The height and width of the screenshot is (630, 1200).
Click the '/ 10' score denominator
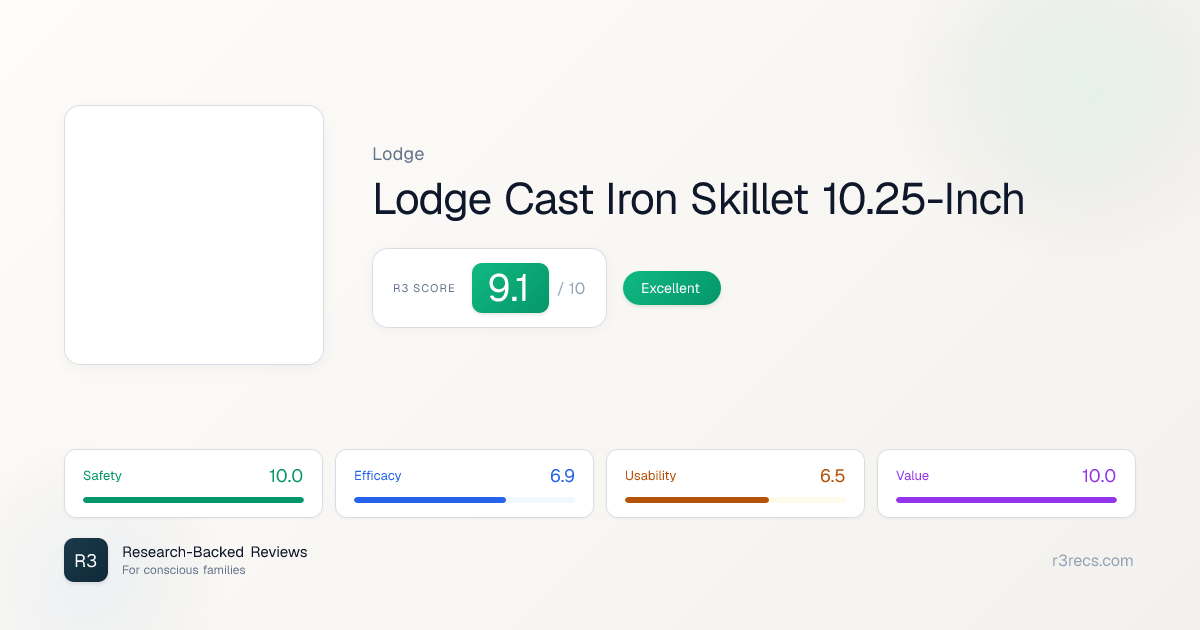(572, 288)
